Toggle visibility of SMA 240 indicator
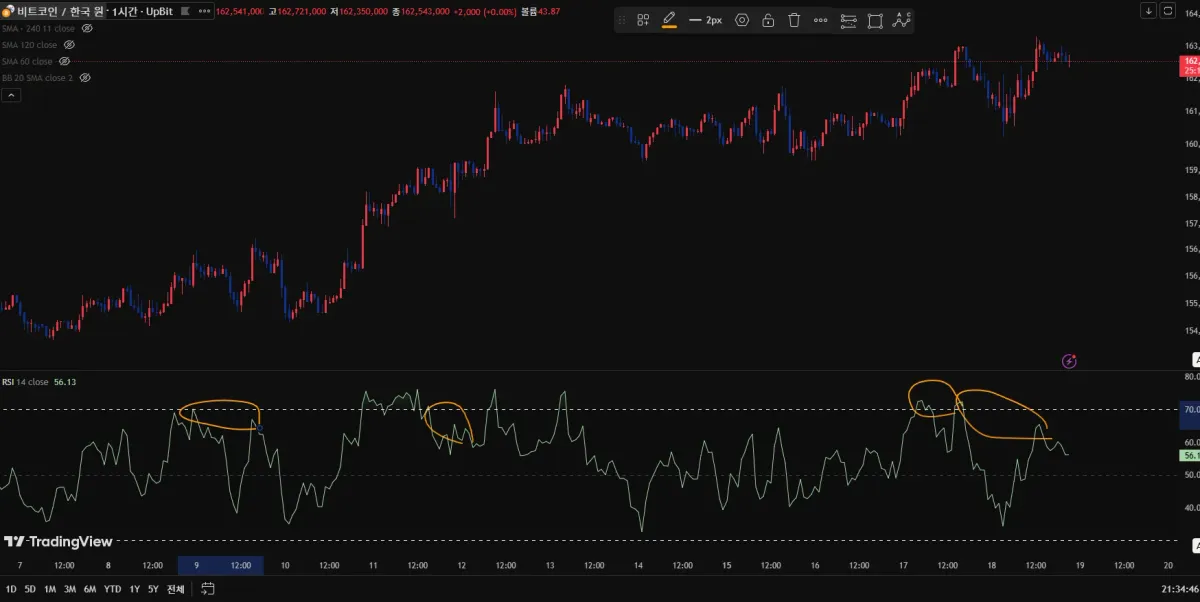Viewport: 1200px width, 602px height. (x=87, y=29)
